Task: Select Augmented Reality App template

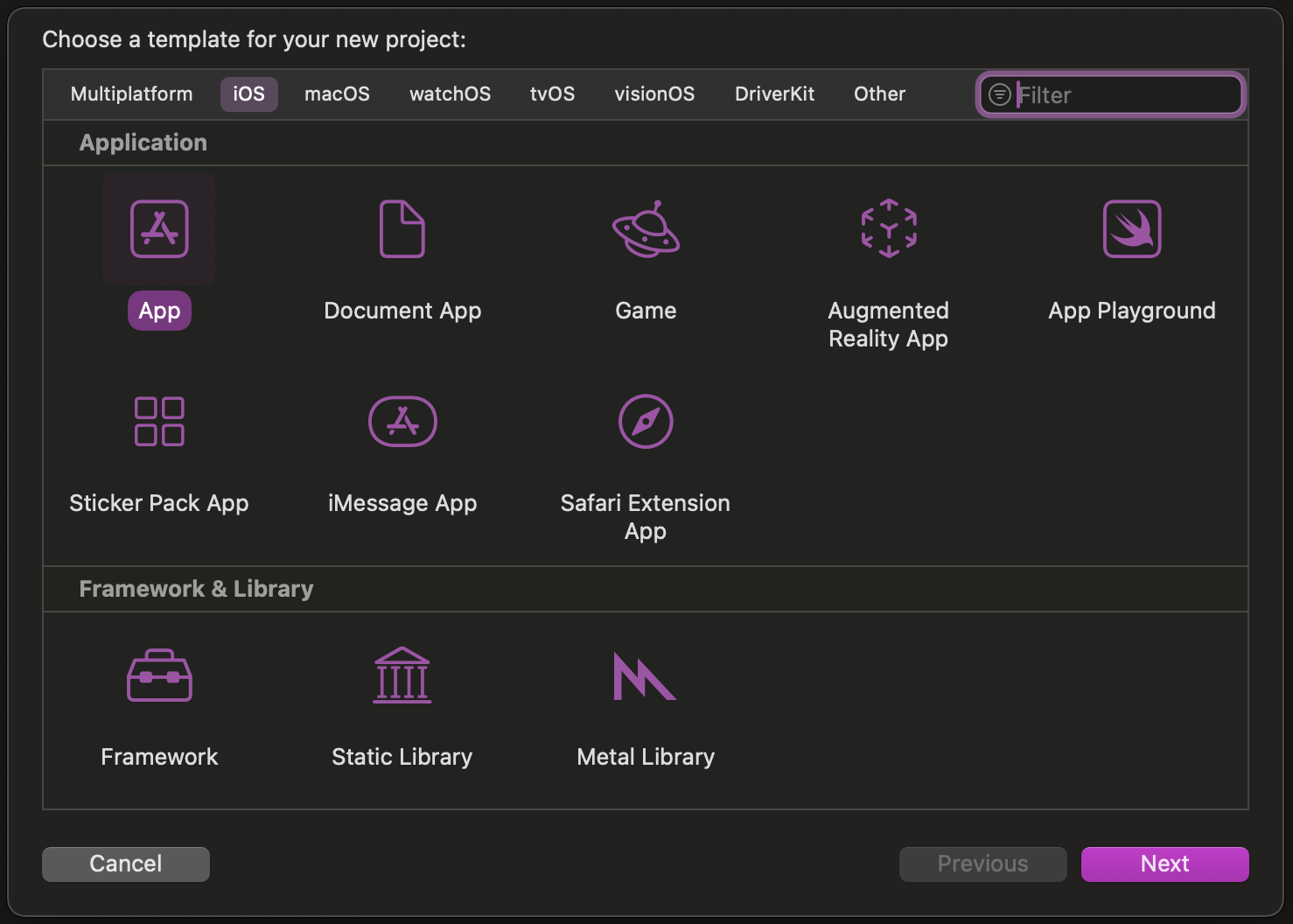Action: 889,229
